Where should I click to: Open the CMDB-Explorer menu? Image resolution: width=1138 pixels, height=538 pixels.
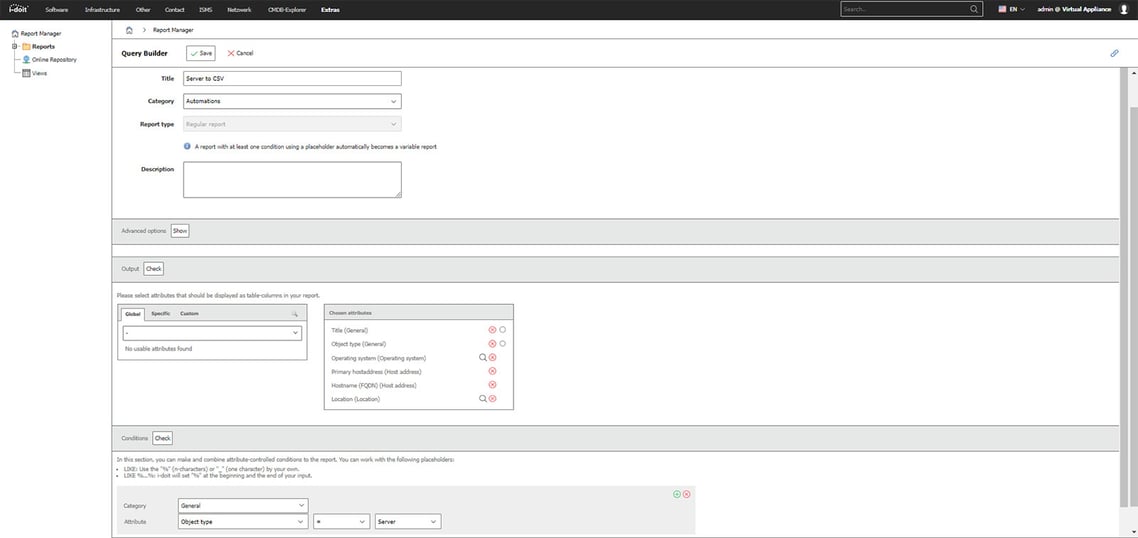pyautogui.click(x=287, y=10)
